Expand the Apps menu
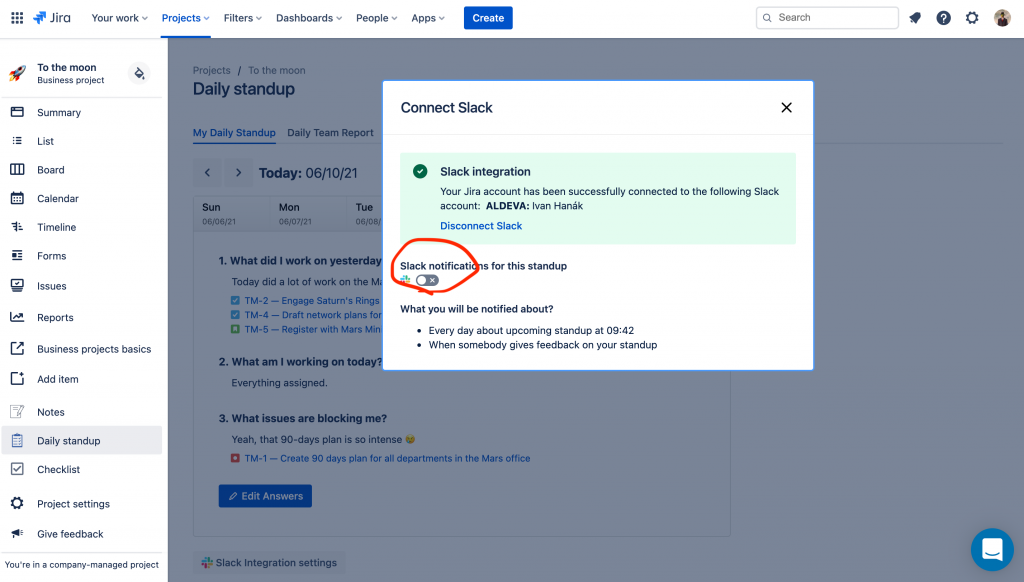 click(428, 18)
